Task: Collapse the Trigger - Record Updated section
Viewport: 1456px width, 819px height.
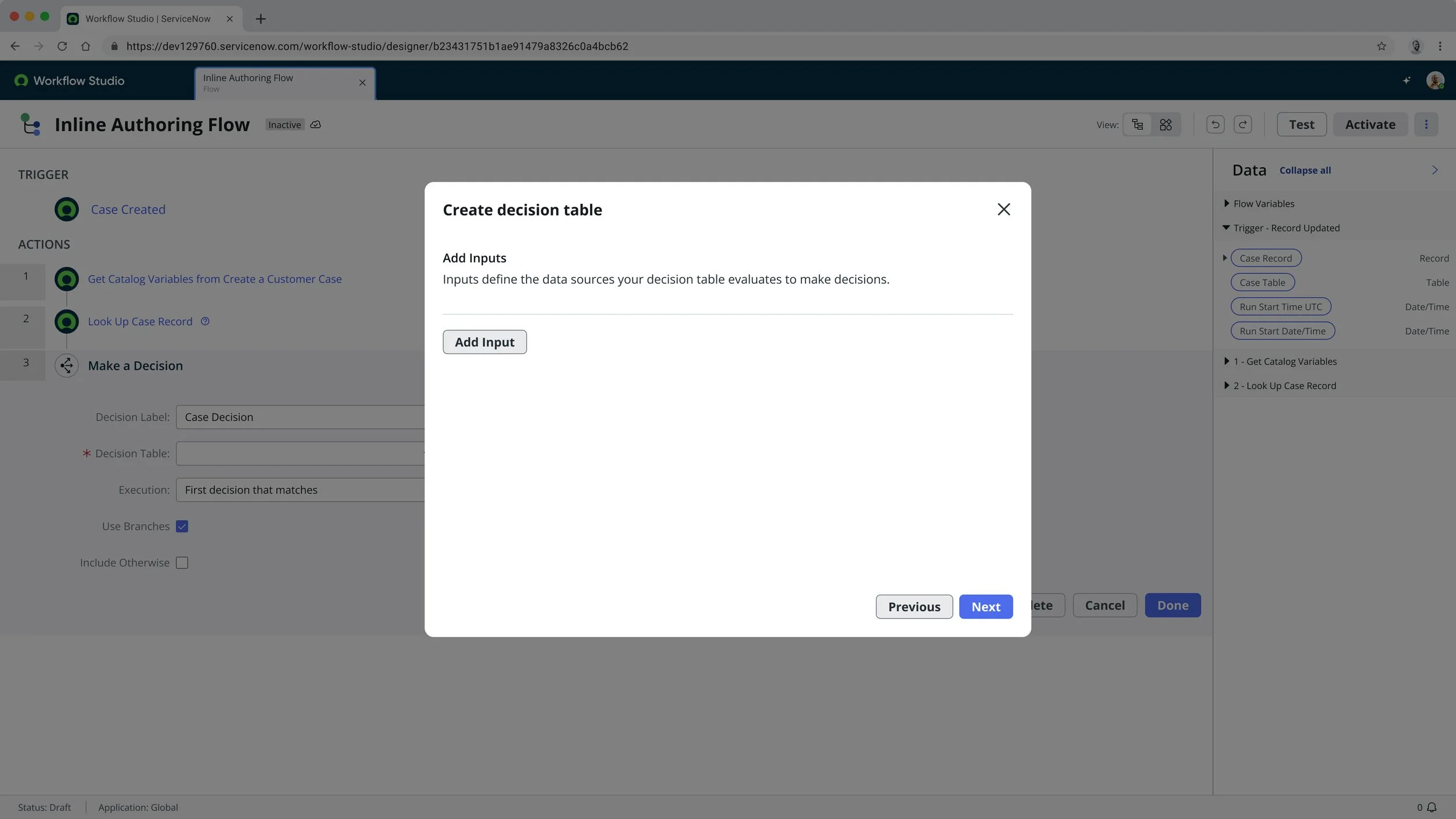Action: click(x=1226, y=228)
